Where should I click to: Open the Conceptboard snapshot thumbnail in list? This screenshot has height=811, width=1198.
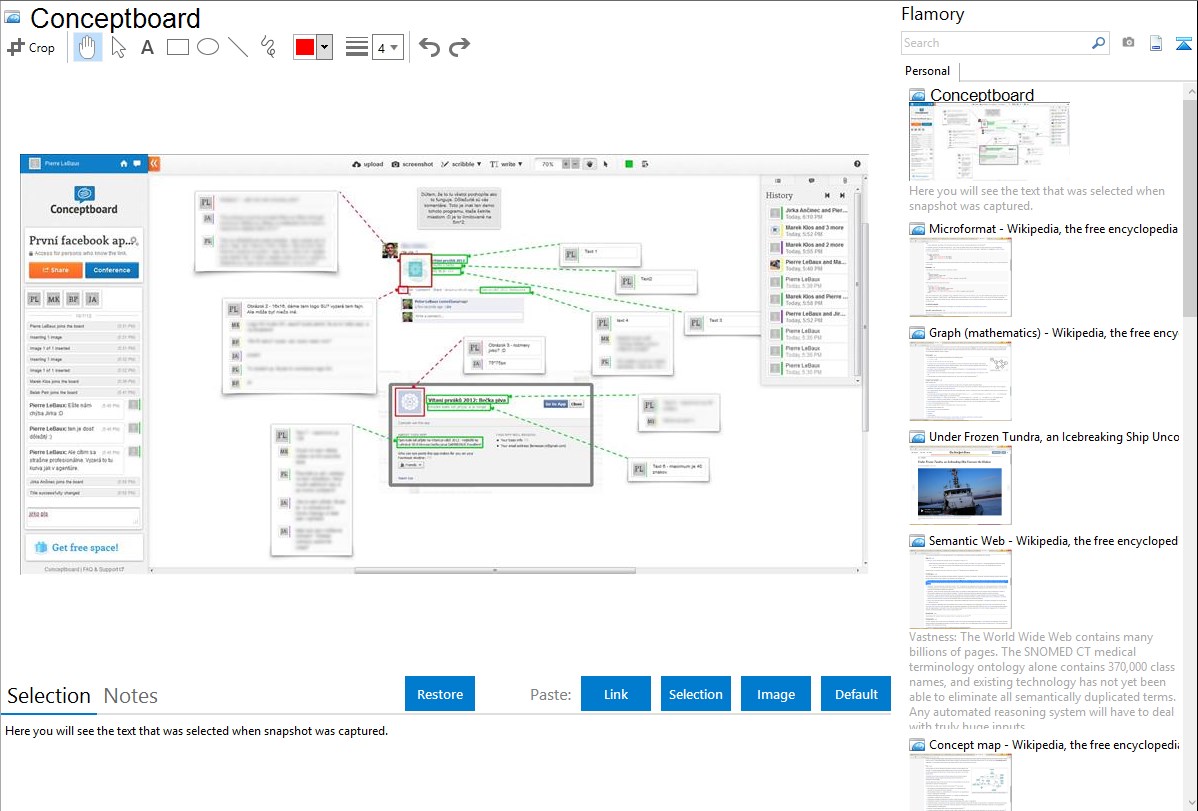tap(989, 142)
